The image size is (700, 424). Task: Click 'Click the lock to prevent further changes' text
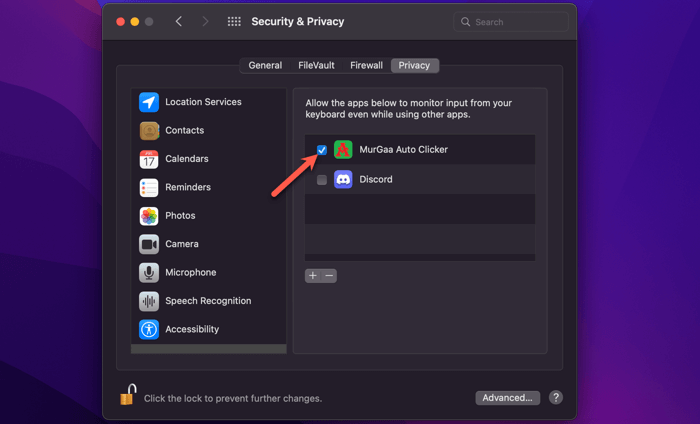point(233,399)
